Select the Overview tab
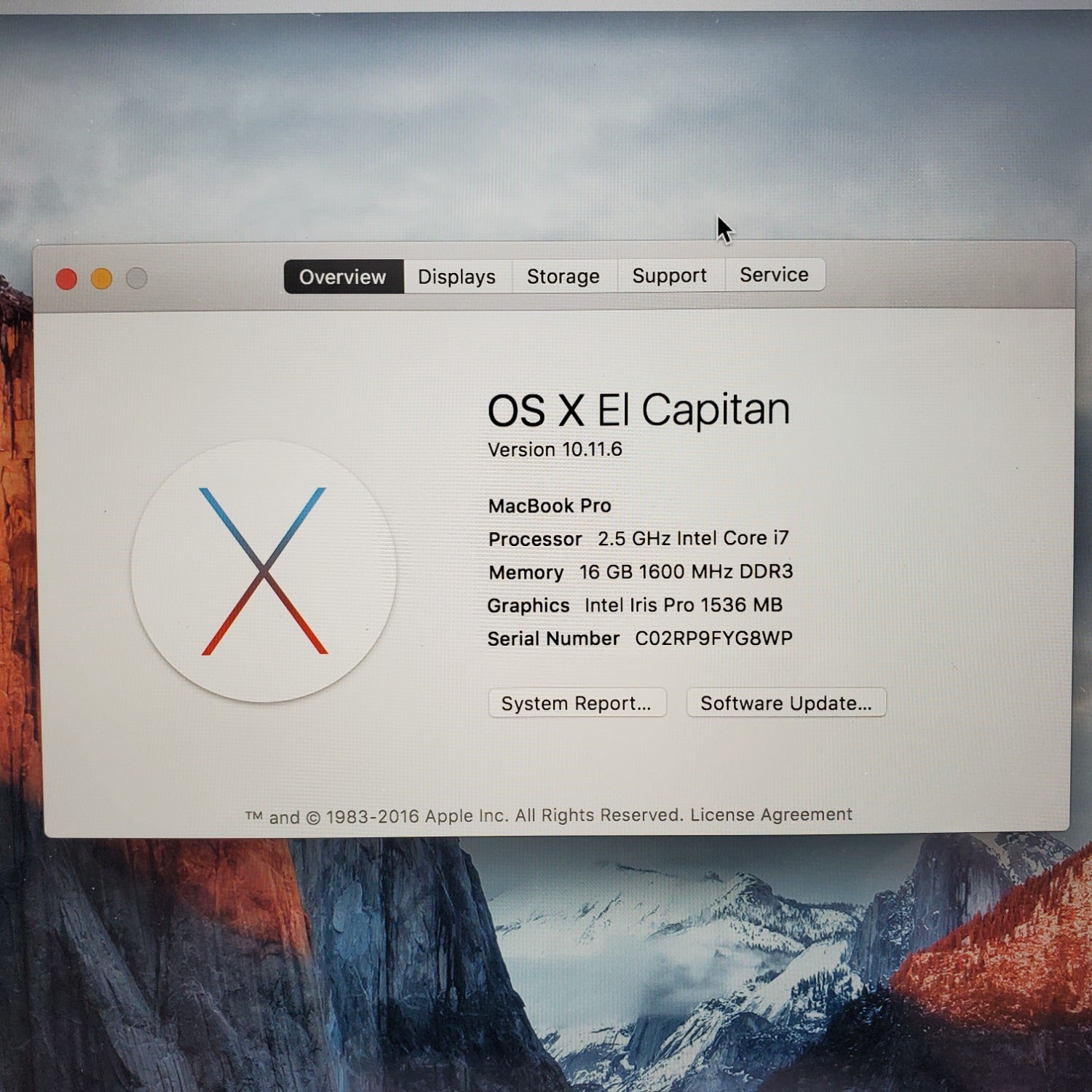Viewport: 1092px width, 1092px height. tap(343, 277)
